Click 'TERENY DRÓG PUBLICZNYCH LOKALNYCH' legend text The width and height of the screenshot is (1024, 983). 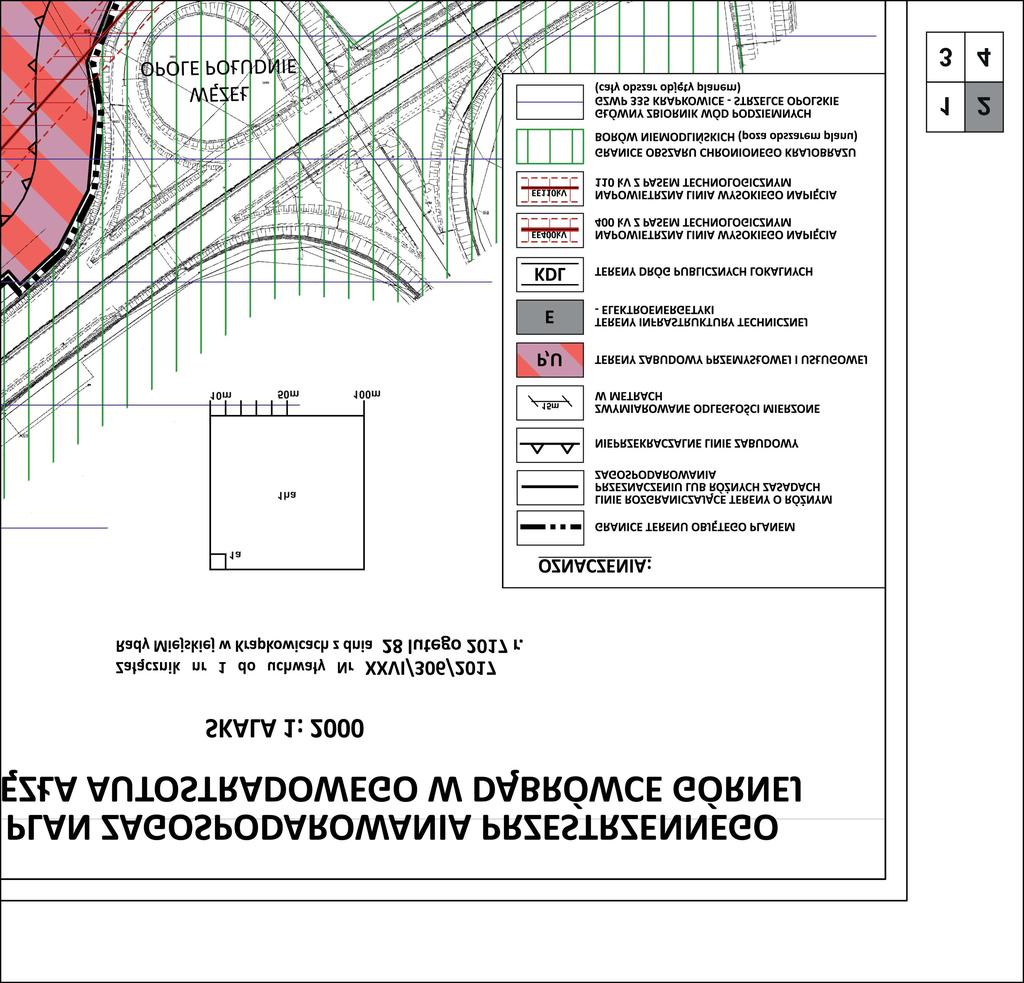(x=703, y=272)
